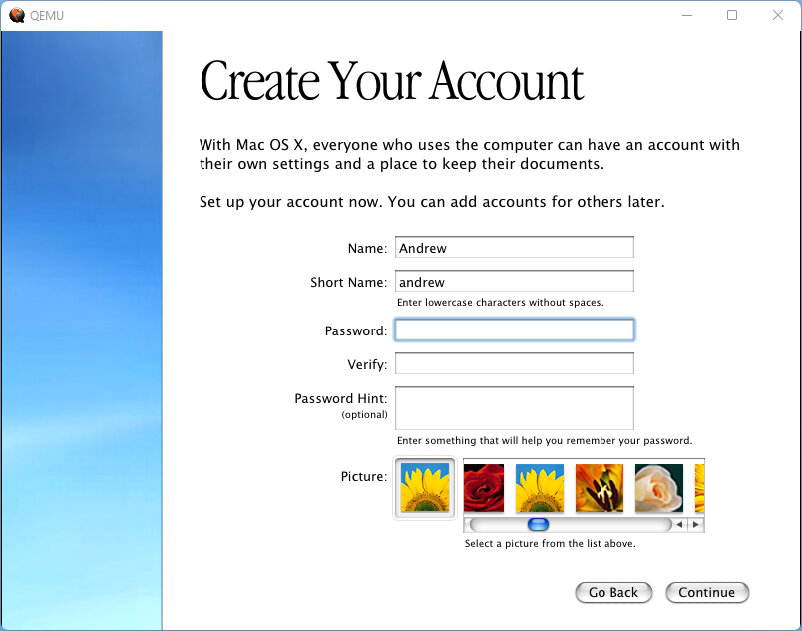Click the partially visible yellow flower picture
Image resolution: width=802 pixels, height=631 pixels.
coord(699,488)
